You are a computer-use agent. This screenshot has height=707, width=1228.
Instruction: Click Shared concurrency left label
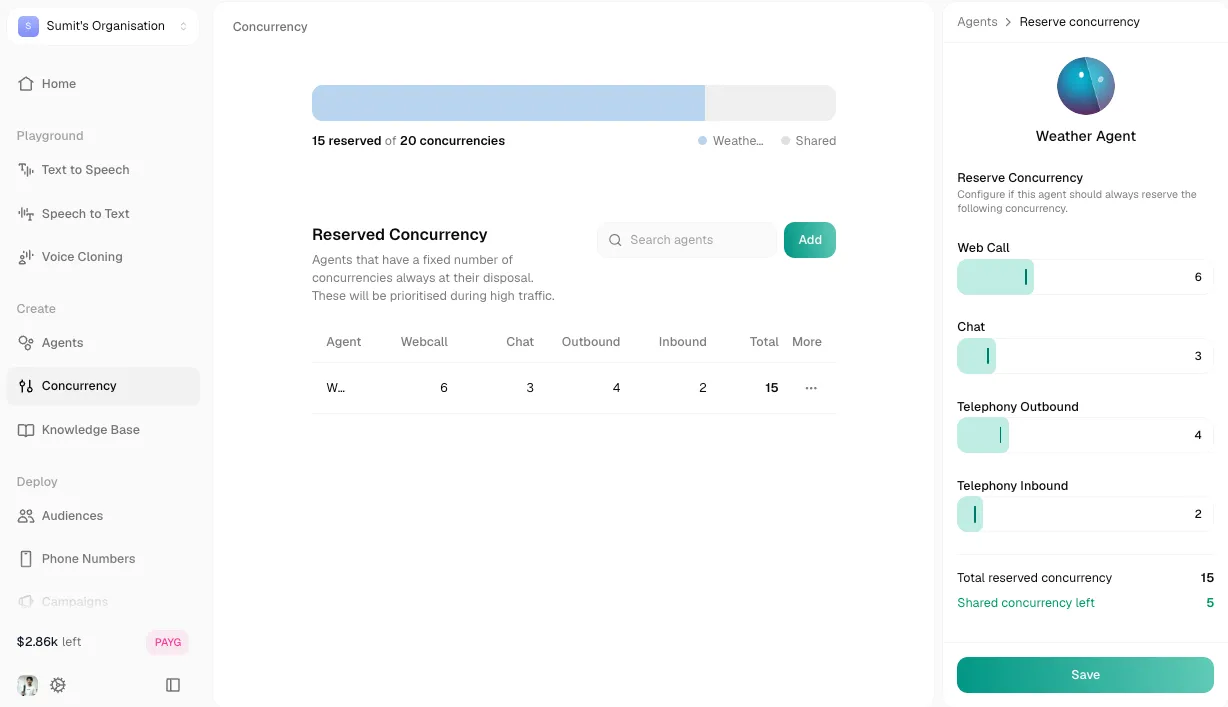coord(1026,603)
